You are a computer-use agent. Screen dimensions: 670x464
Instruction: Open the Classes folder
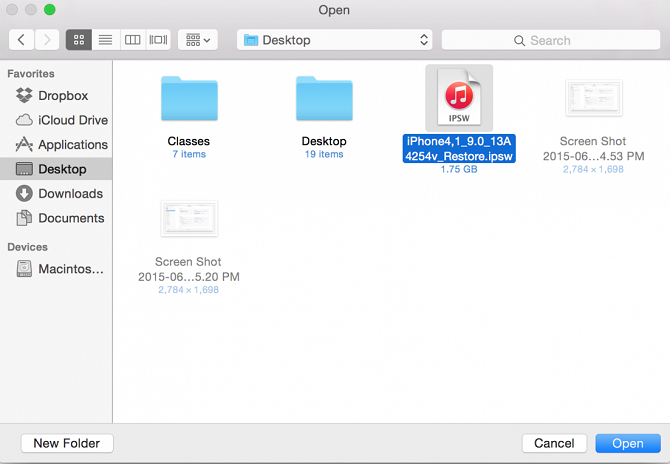coord(188,101)
